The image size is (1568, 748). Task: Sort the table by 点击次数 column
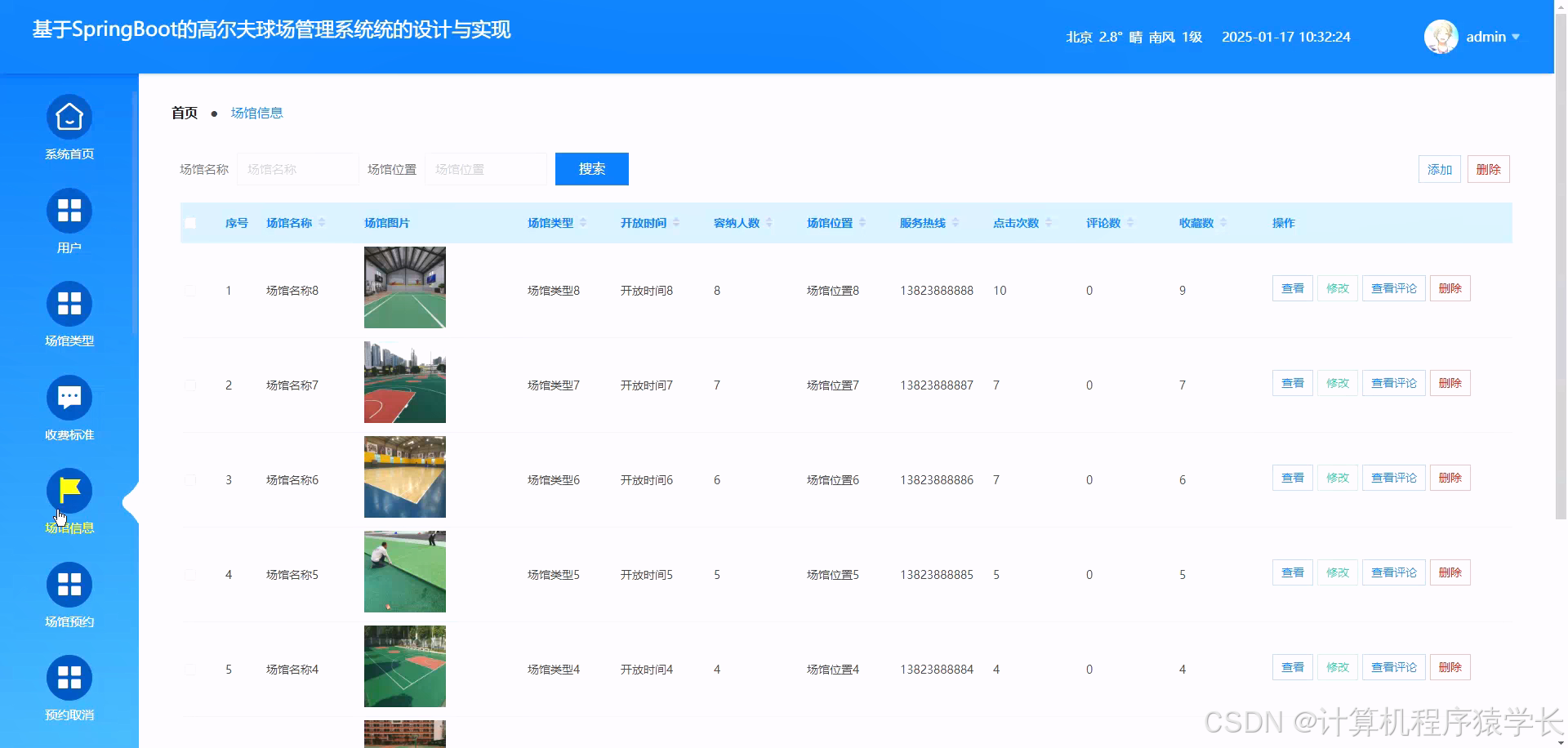pos(1017,222)
